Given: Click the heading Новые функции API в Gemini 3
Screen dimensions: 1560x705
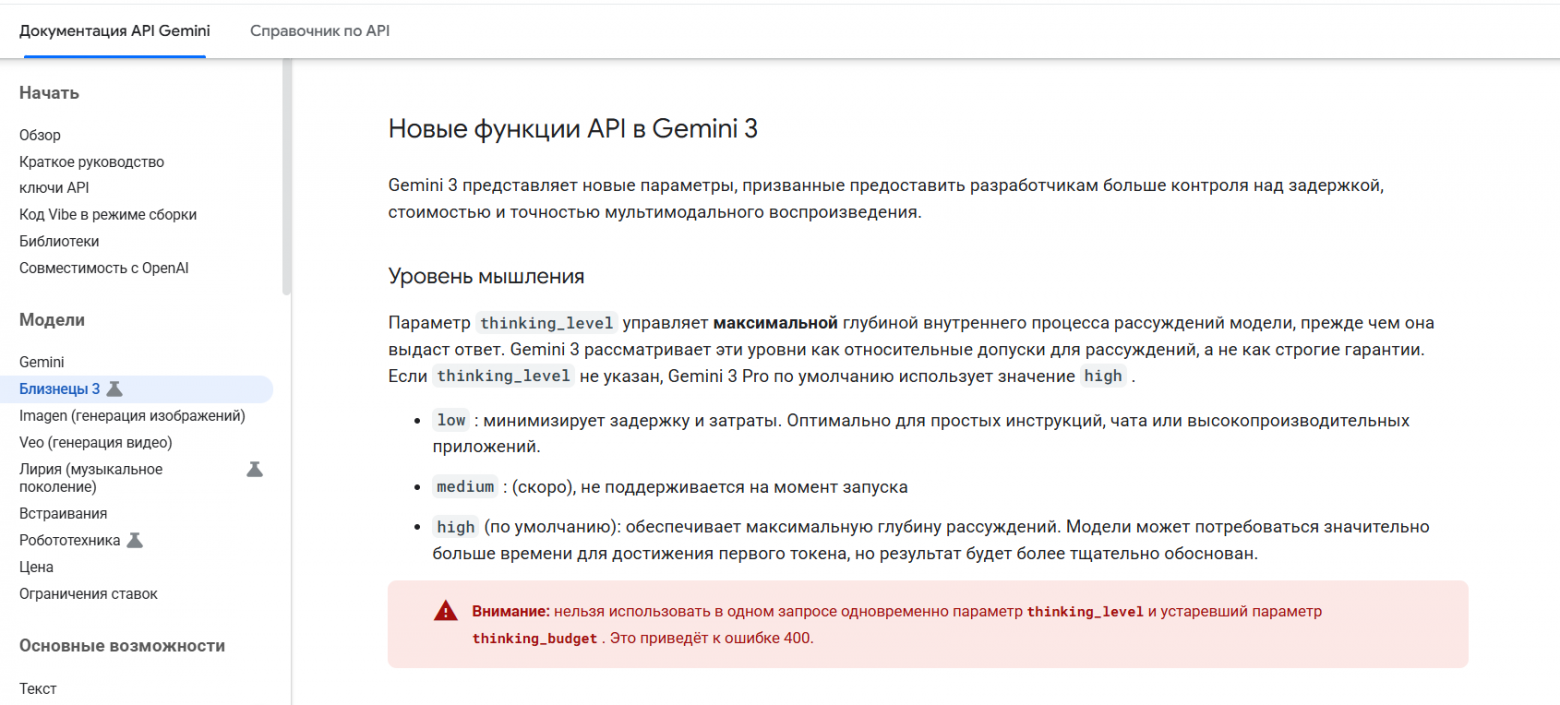Looking at the screenshot, I should [x=573, y=131].
